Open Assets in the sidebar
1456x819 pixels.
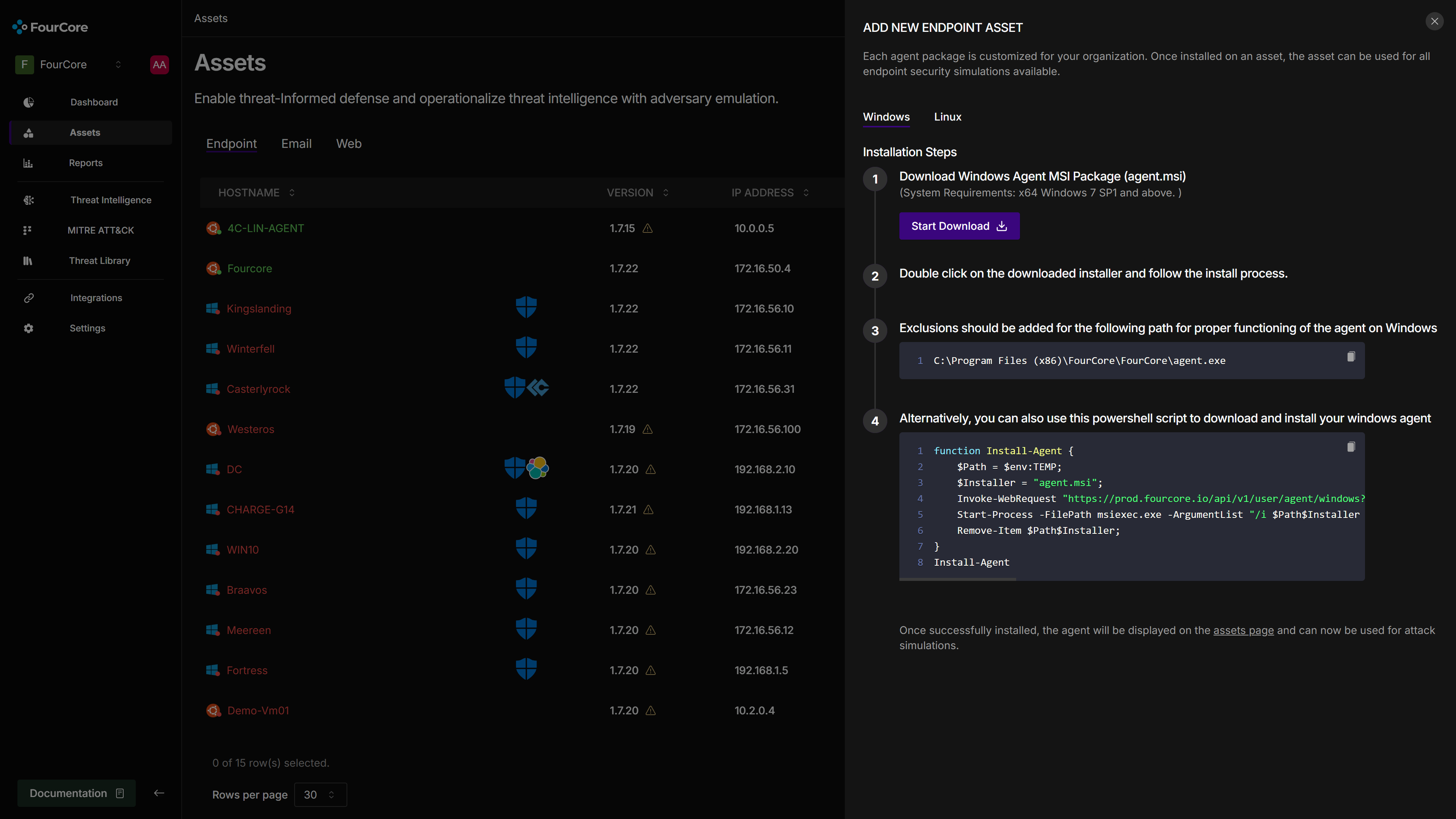tap(91, 132)
